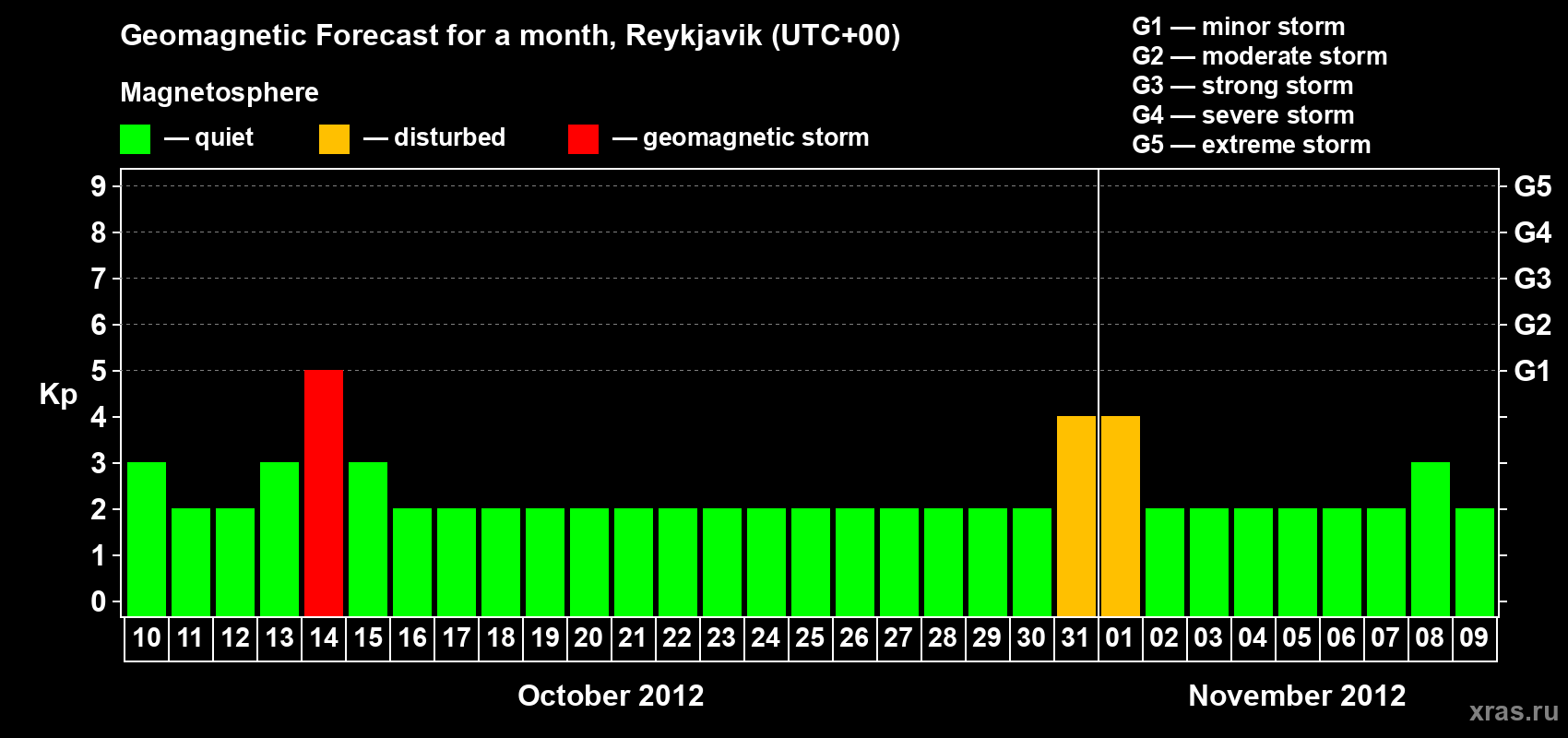Click the date label 08 on axis
The image size is (1568, 738).
[1430, 637]
